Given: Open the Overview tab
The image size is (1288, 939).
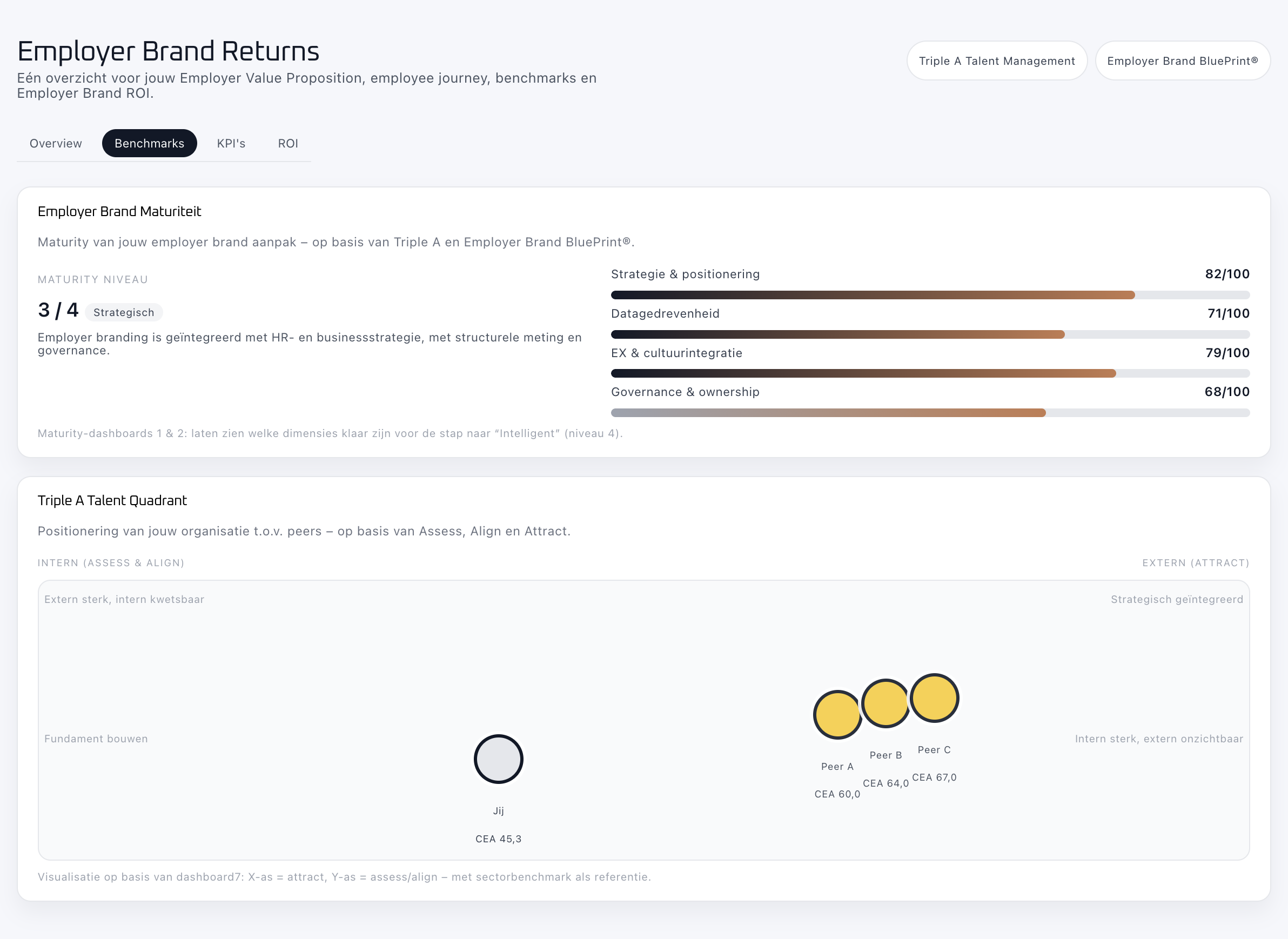Looking at the screenshot, I should pyautogui.click(x=56, y=143).
